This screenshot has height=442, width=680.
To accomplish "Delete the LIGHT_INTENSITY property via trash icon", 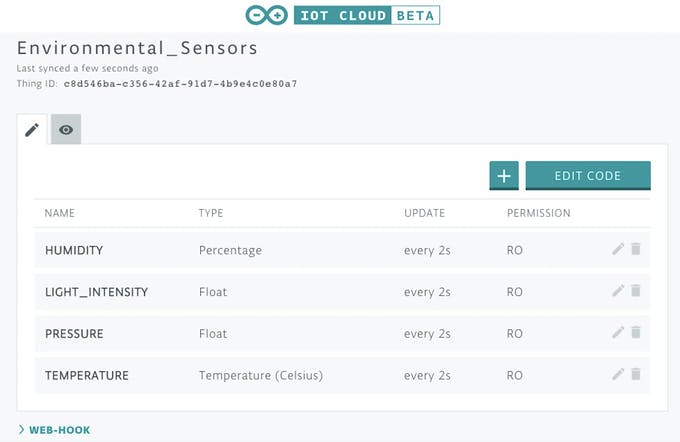I will pyautogui.click(x=636, y=291).
